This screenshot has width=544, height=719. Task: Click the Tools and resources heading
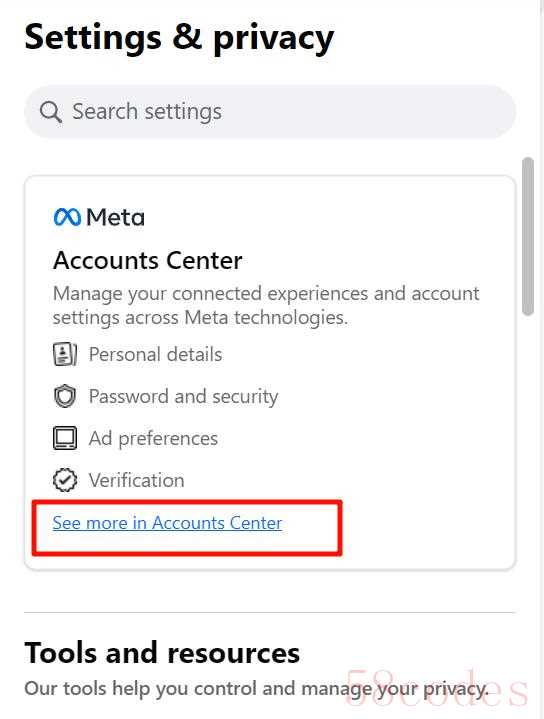(162, 653)
